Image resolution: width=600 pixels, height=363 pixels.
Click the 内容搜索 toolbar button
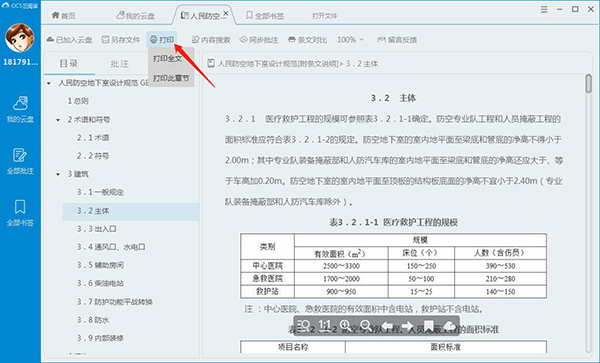pos(211,40)
